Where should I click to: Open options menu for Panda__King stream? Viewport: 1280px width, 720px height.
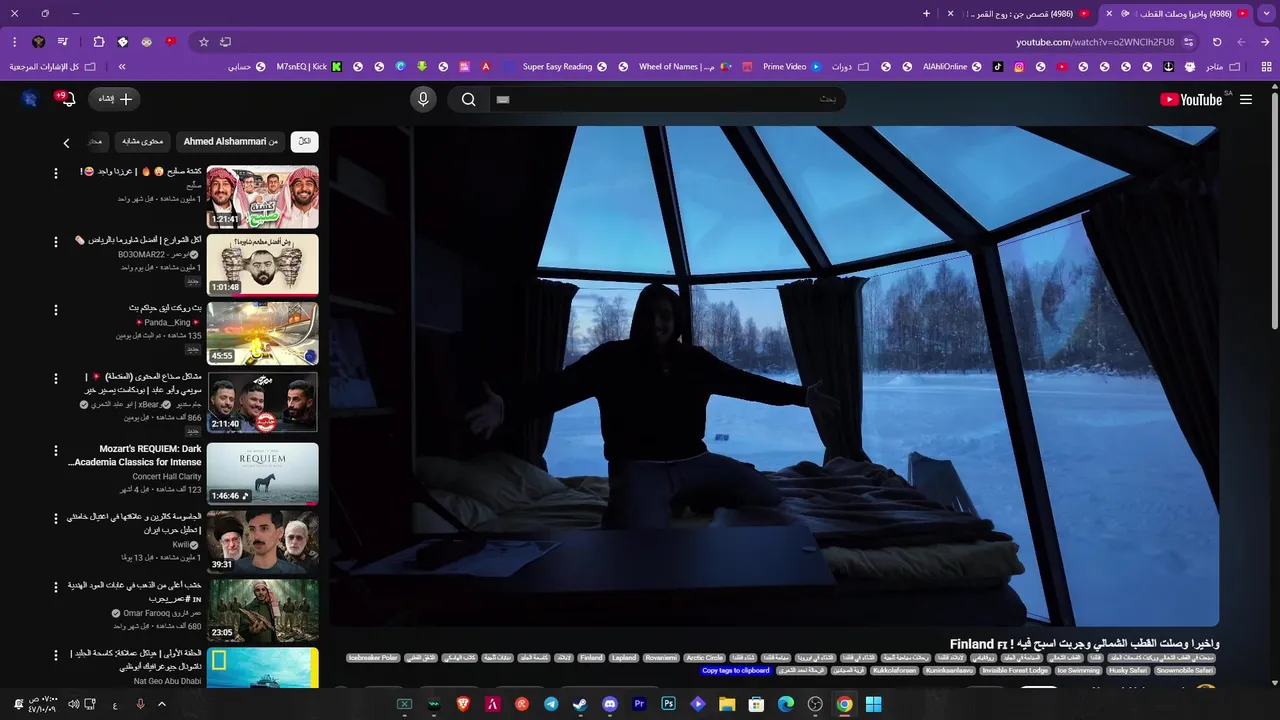56,310
